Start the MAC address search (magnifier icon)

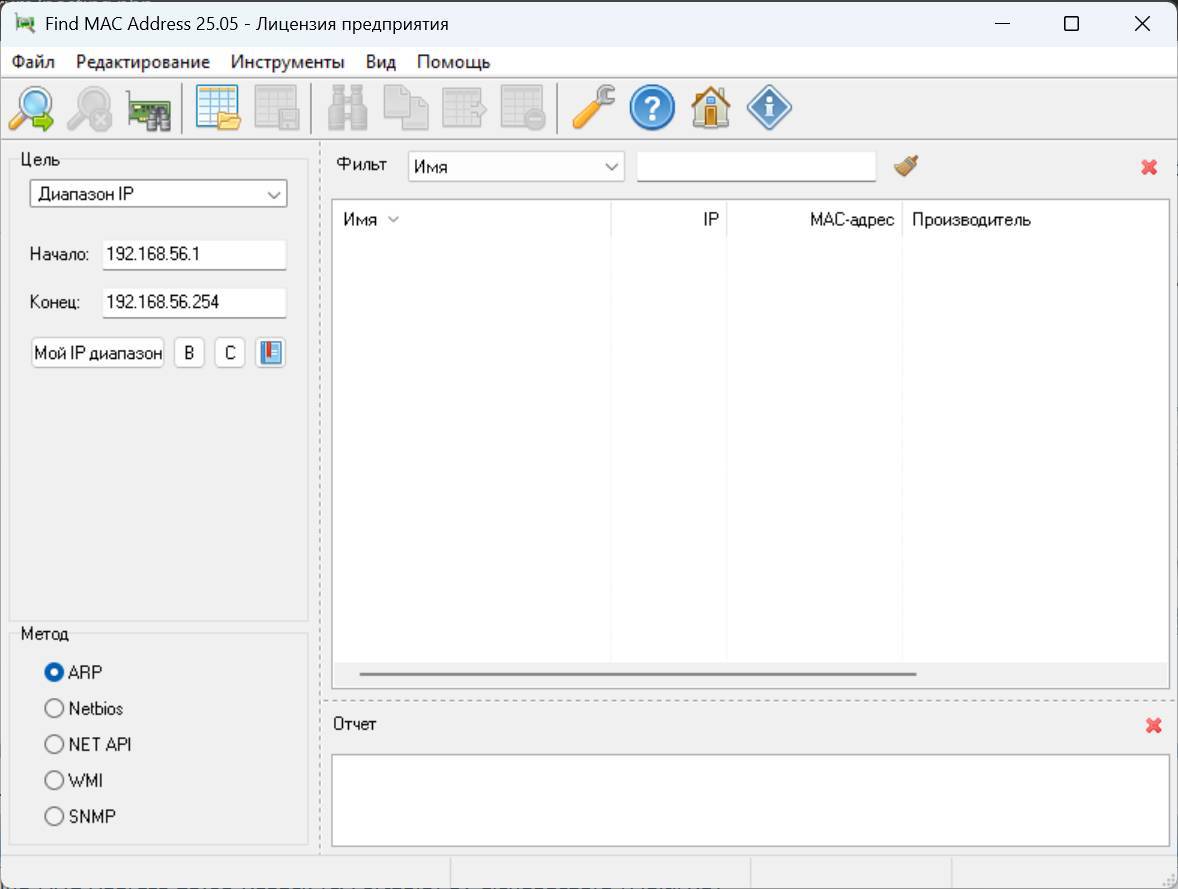point(32,108)
